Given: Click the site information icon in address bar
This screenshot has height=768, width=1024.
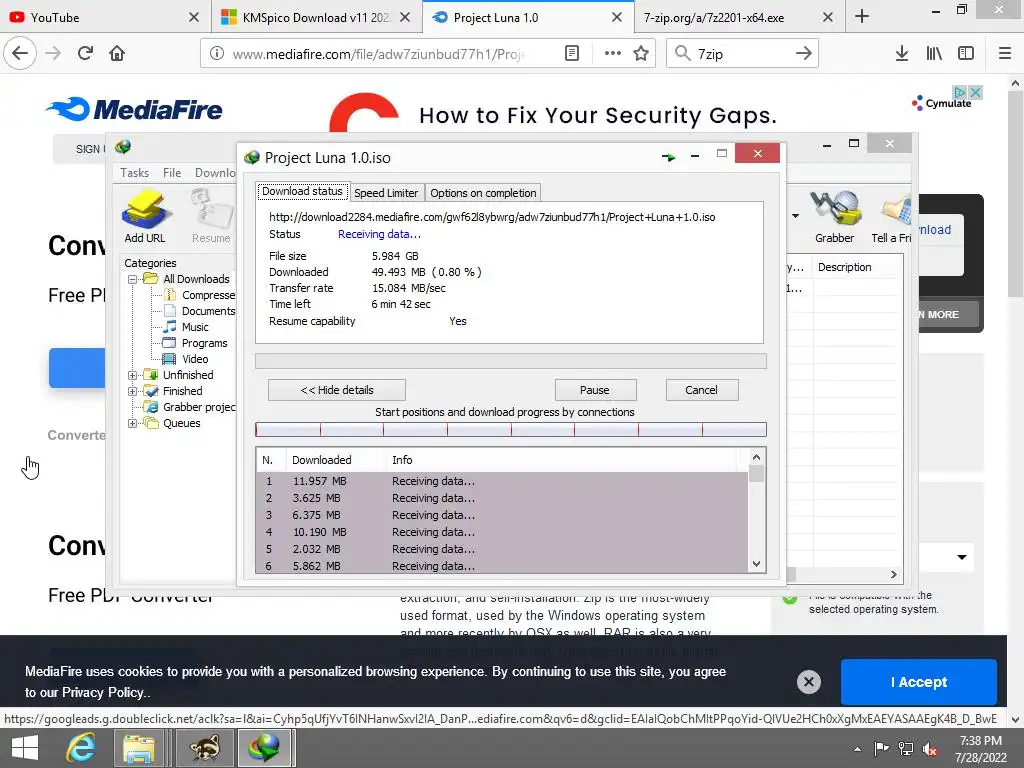Looking at the screenshot, I should pos(217,53).
